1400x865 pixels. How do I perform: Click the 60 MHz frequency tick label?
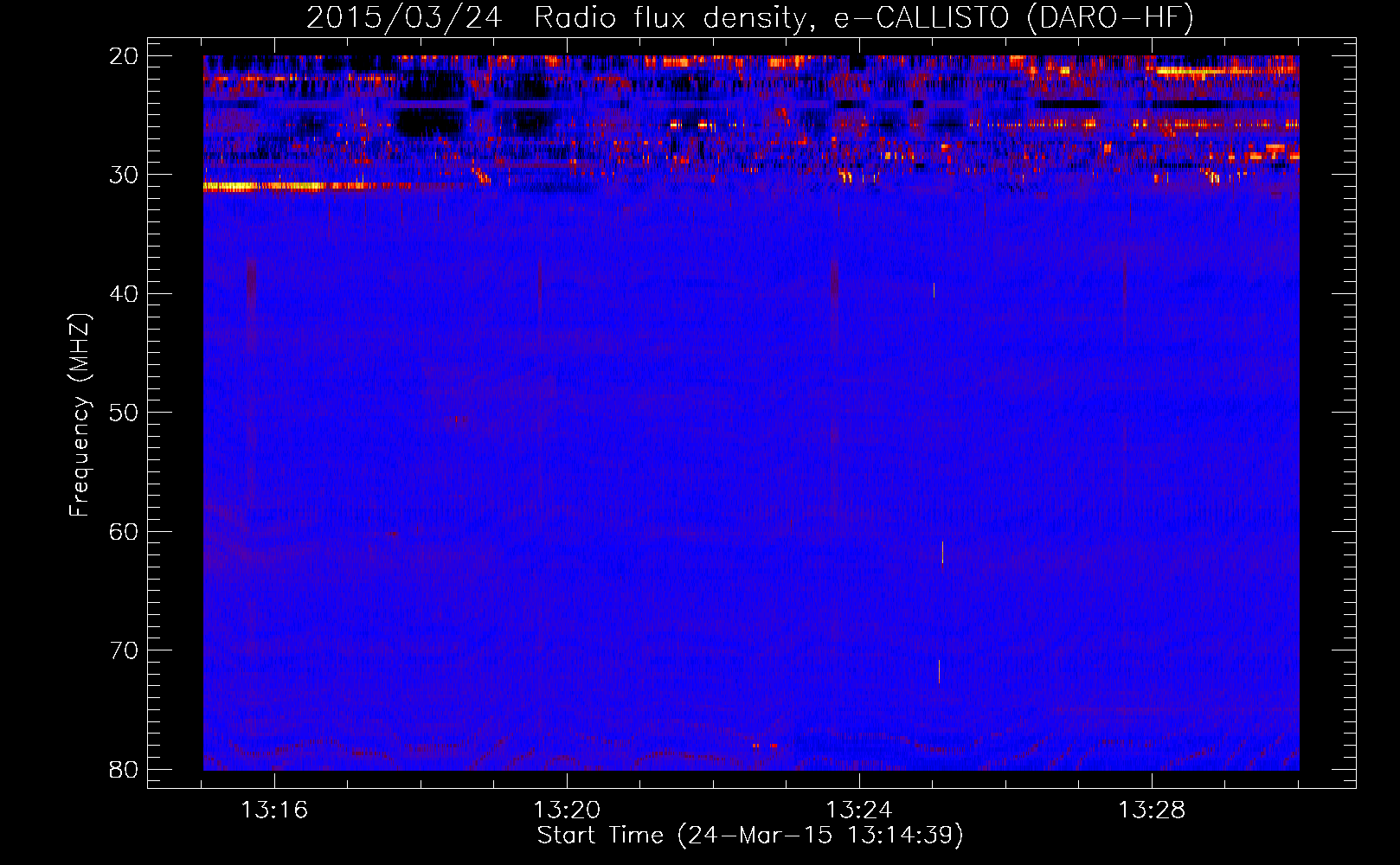[x=124, y=532]
